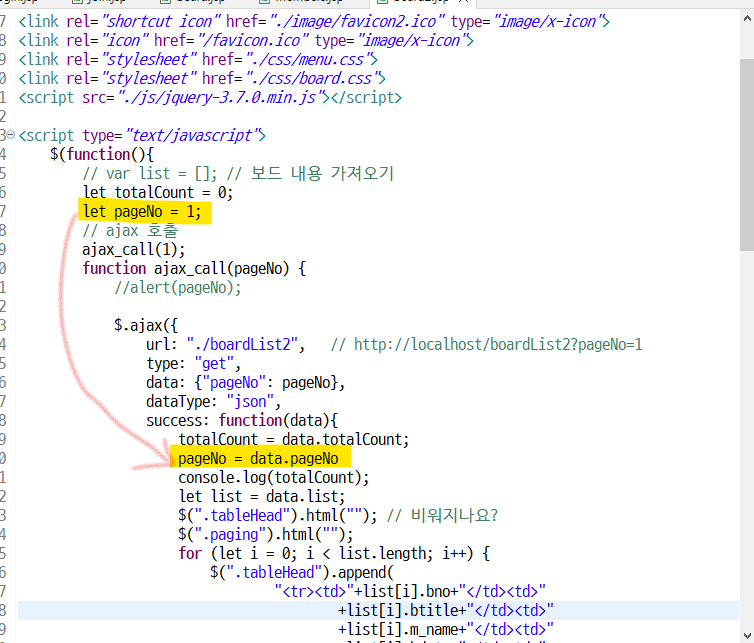Screen dimensions: 754x643
Task: Click comment '// var list = [];'
Action: (150, 174)
